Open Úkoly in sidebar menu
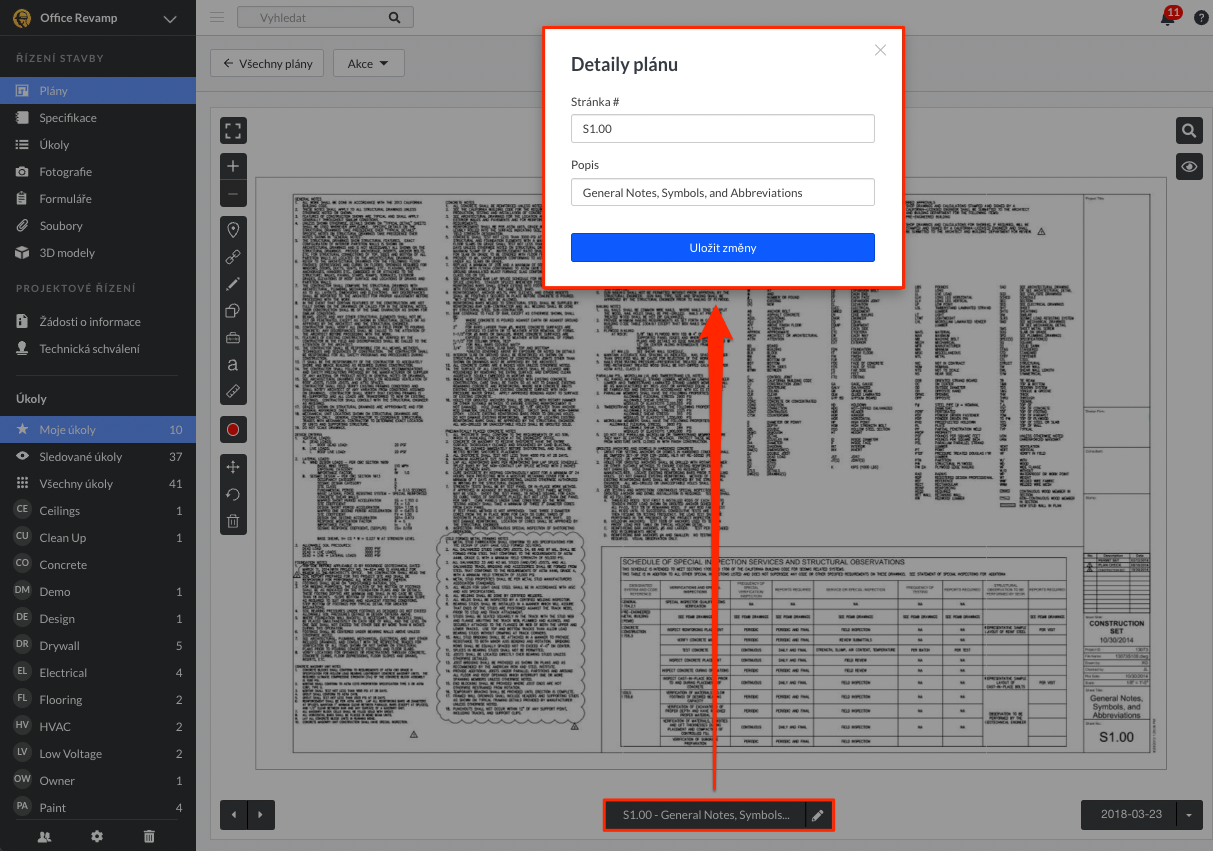1213x851 pixels. click(98, 144)
